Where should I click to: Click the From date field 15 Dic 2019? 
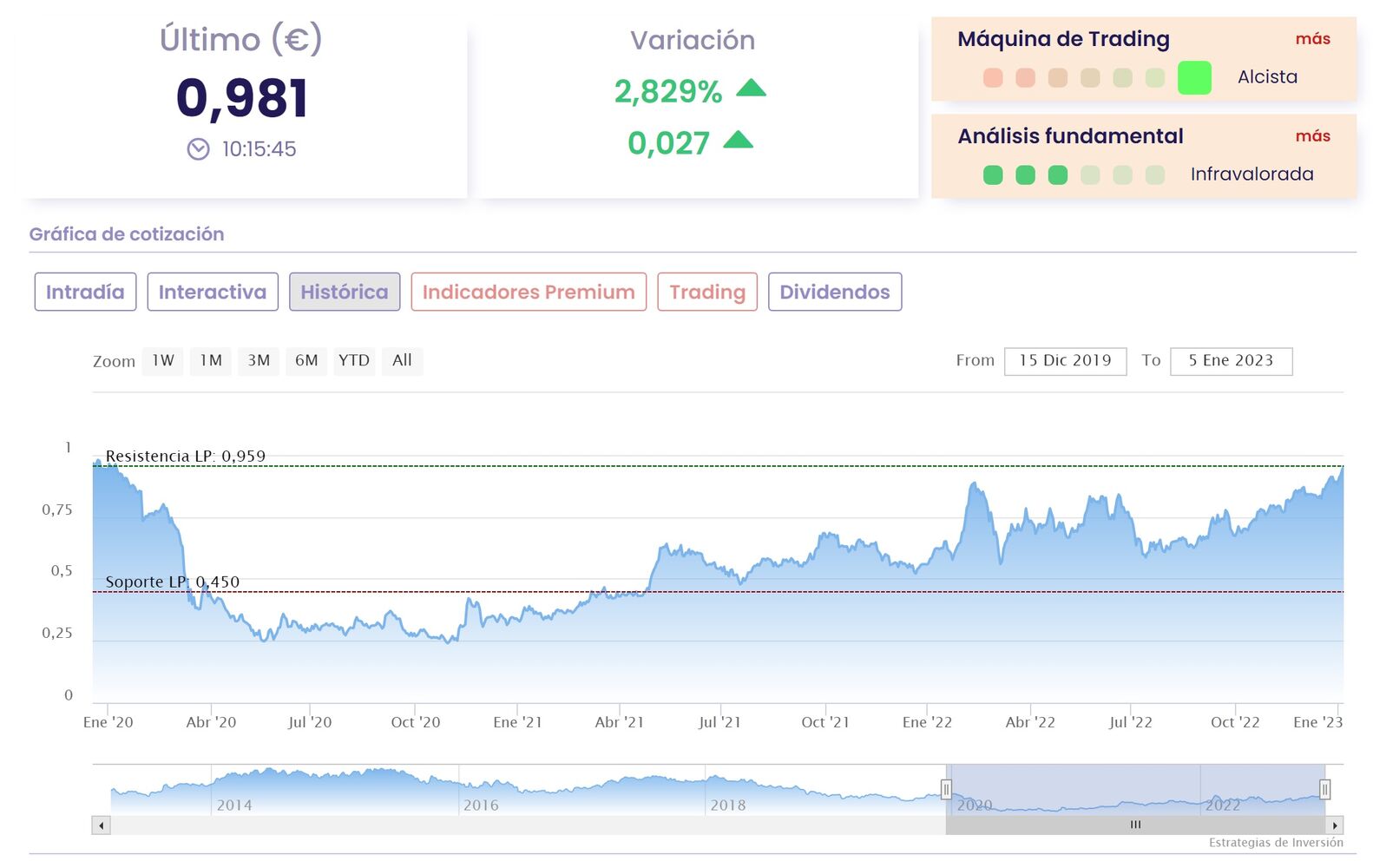coord(1065,361)
